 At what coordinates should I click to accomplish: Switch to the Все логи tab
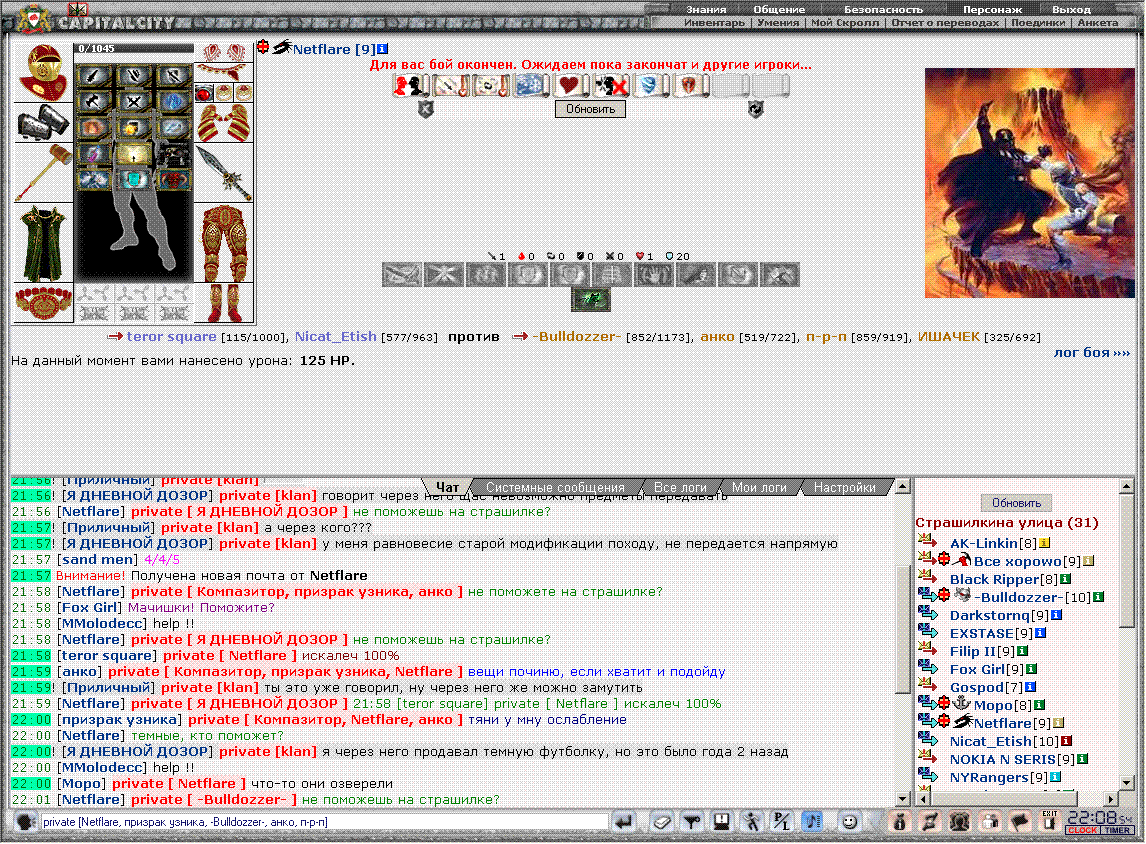tap(680, 487)
